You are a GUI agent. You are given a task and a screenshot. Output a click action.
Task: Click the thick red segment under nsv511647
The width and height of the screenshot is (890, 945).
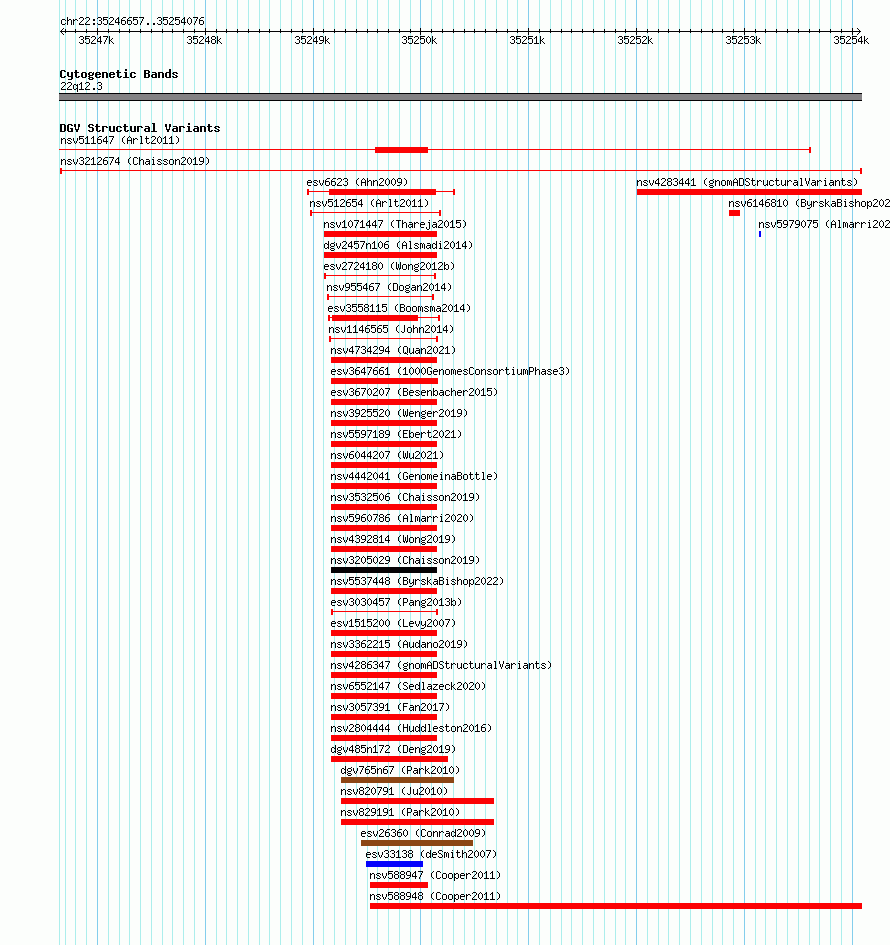[x=401, y=150]
